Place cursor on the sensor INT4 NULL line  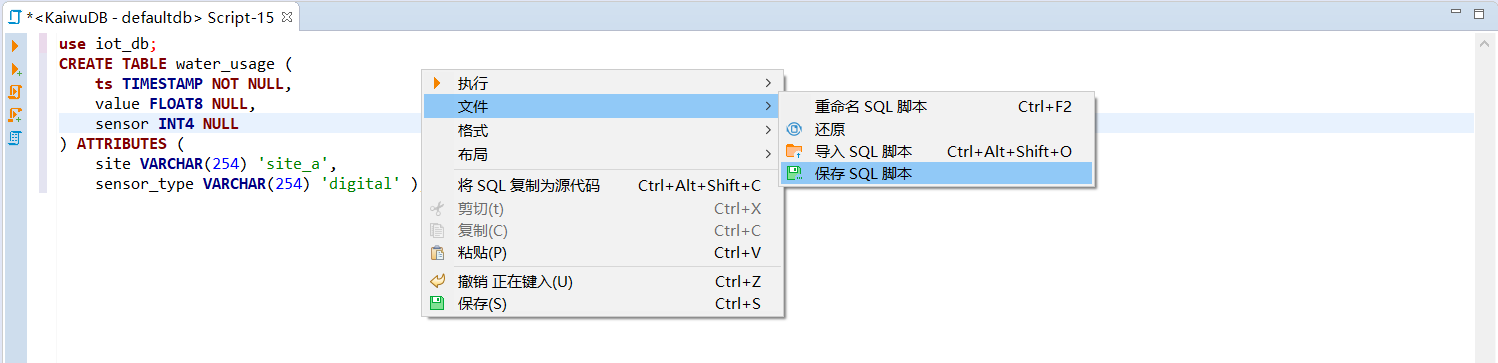click(766, 124)
